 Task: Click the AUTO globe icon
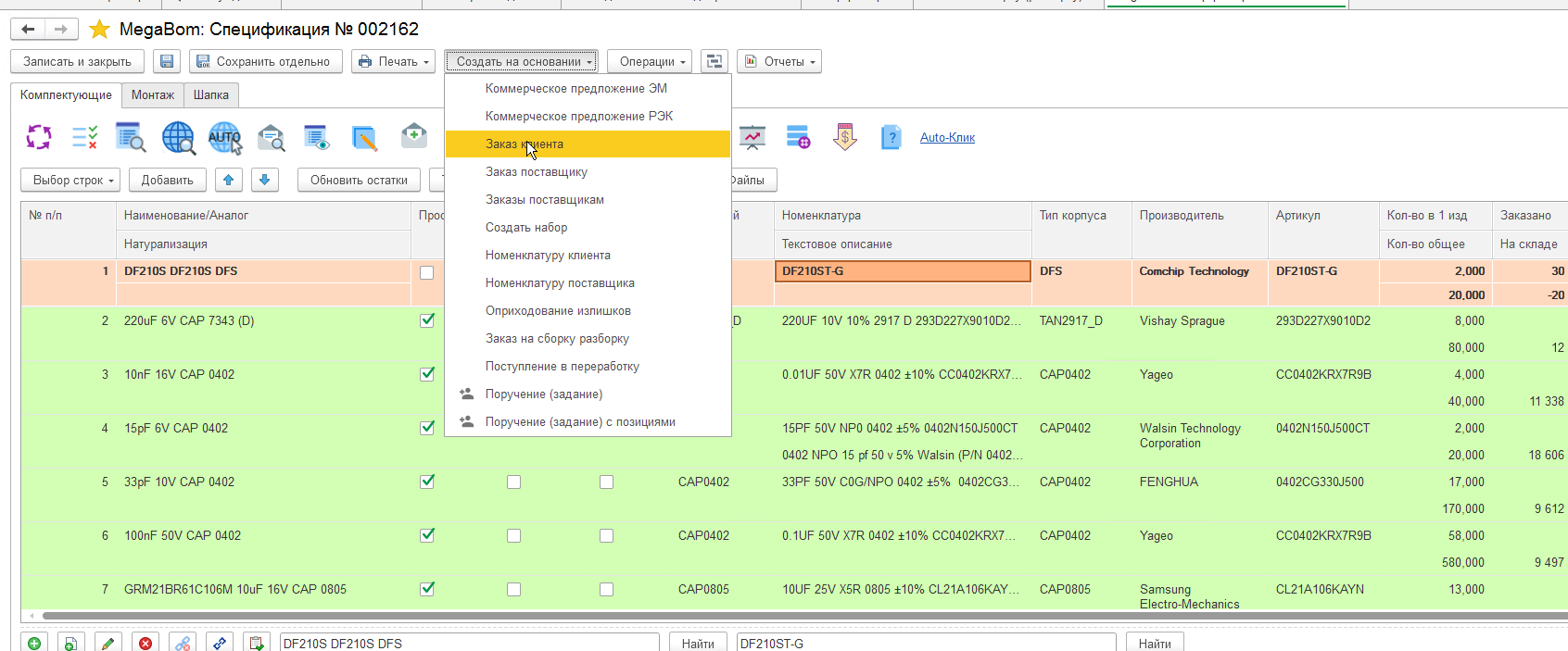224,138
